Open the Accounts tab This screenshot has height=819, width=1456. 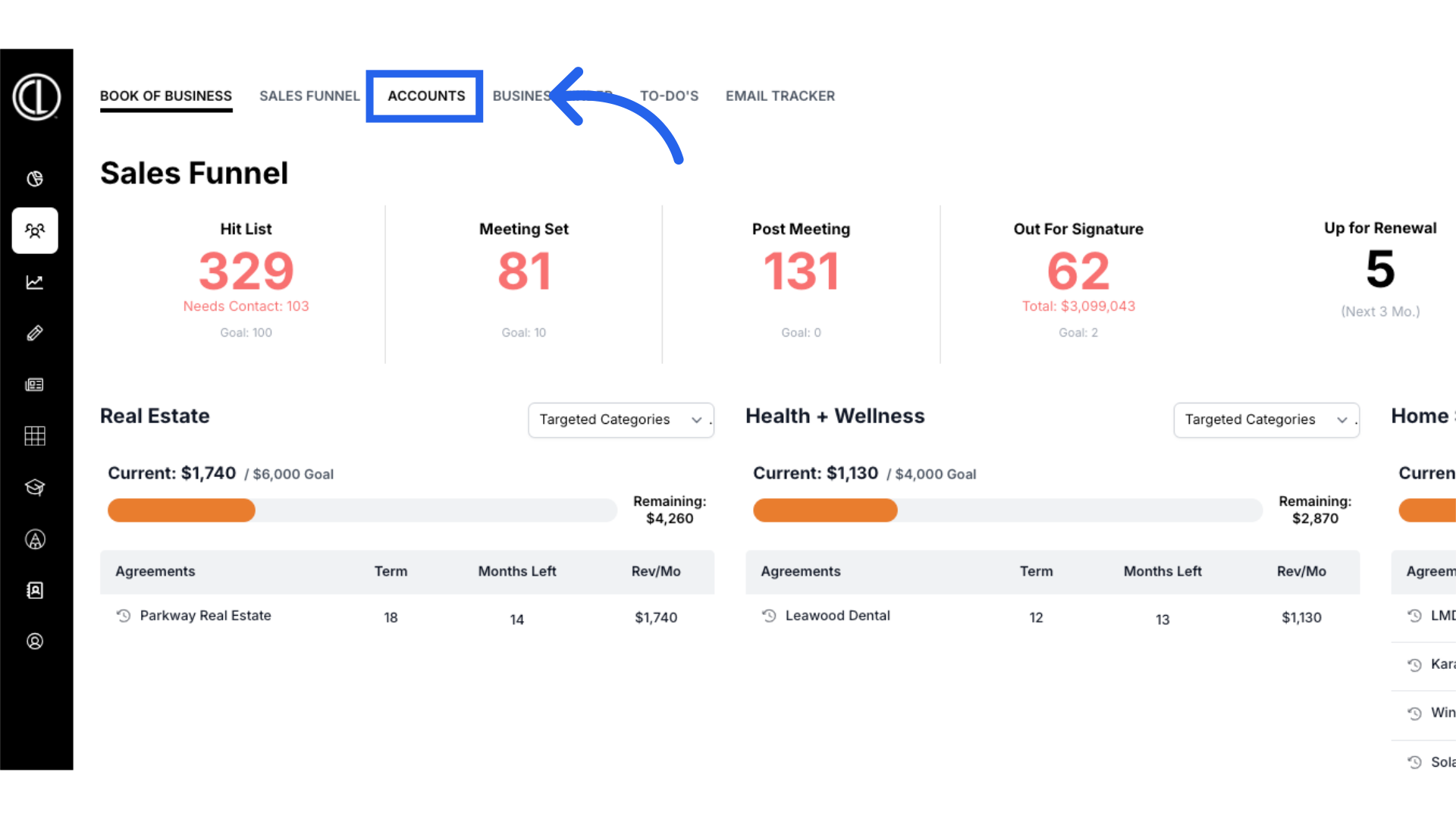(x=426, y=96)
